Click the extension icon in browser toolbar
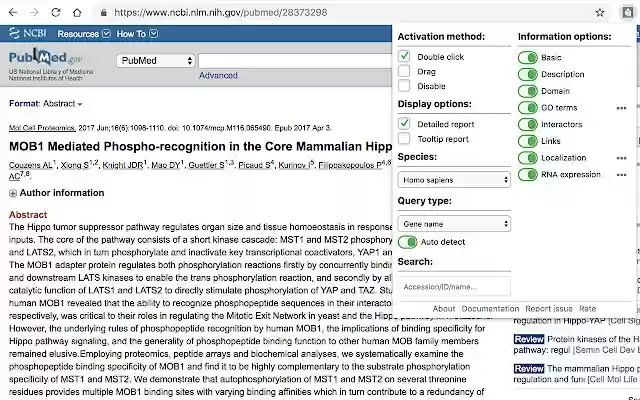The height and width of the screenshot is (400, 640). (x=627, y=13)
